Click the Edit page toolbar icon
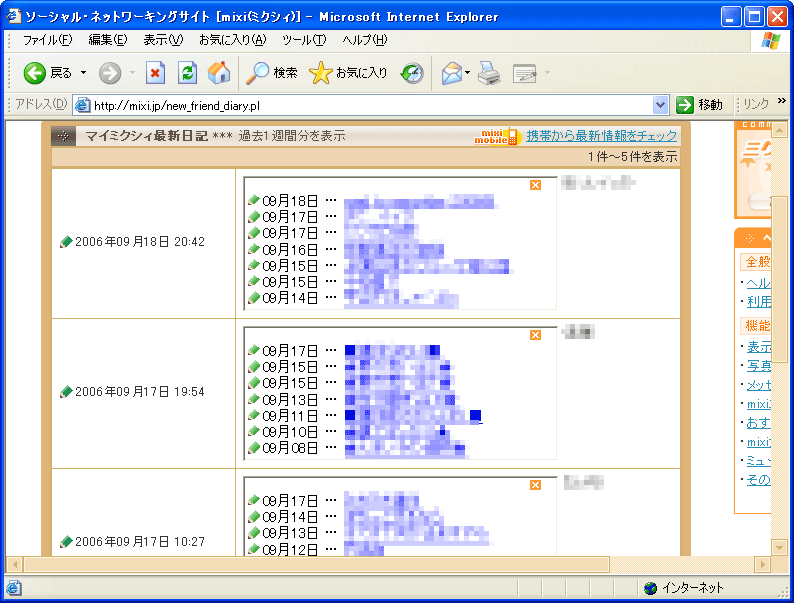 [x=524, y=73]
